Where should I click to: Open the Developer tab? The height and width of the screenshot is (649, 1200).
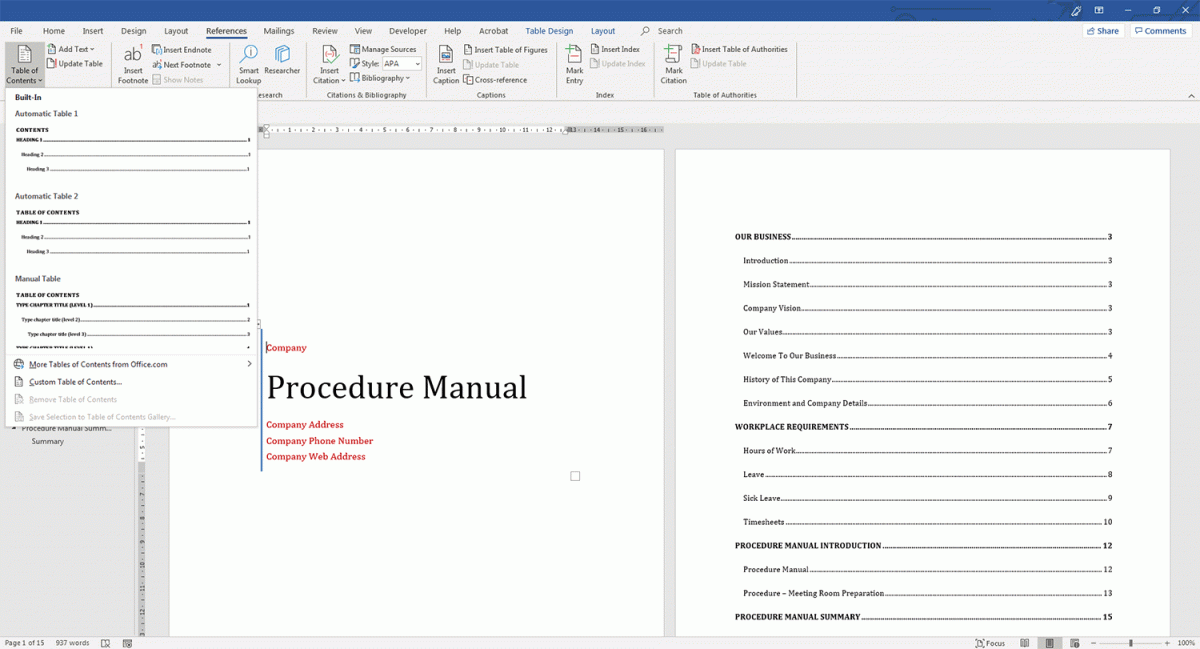(x=407, y=31)
